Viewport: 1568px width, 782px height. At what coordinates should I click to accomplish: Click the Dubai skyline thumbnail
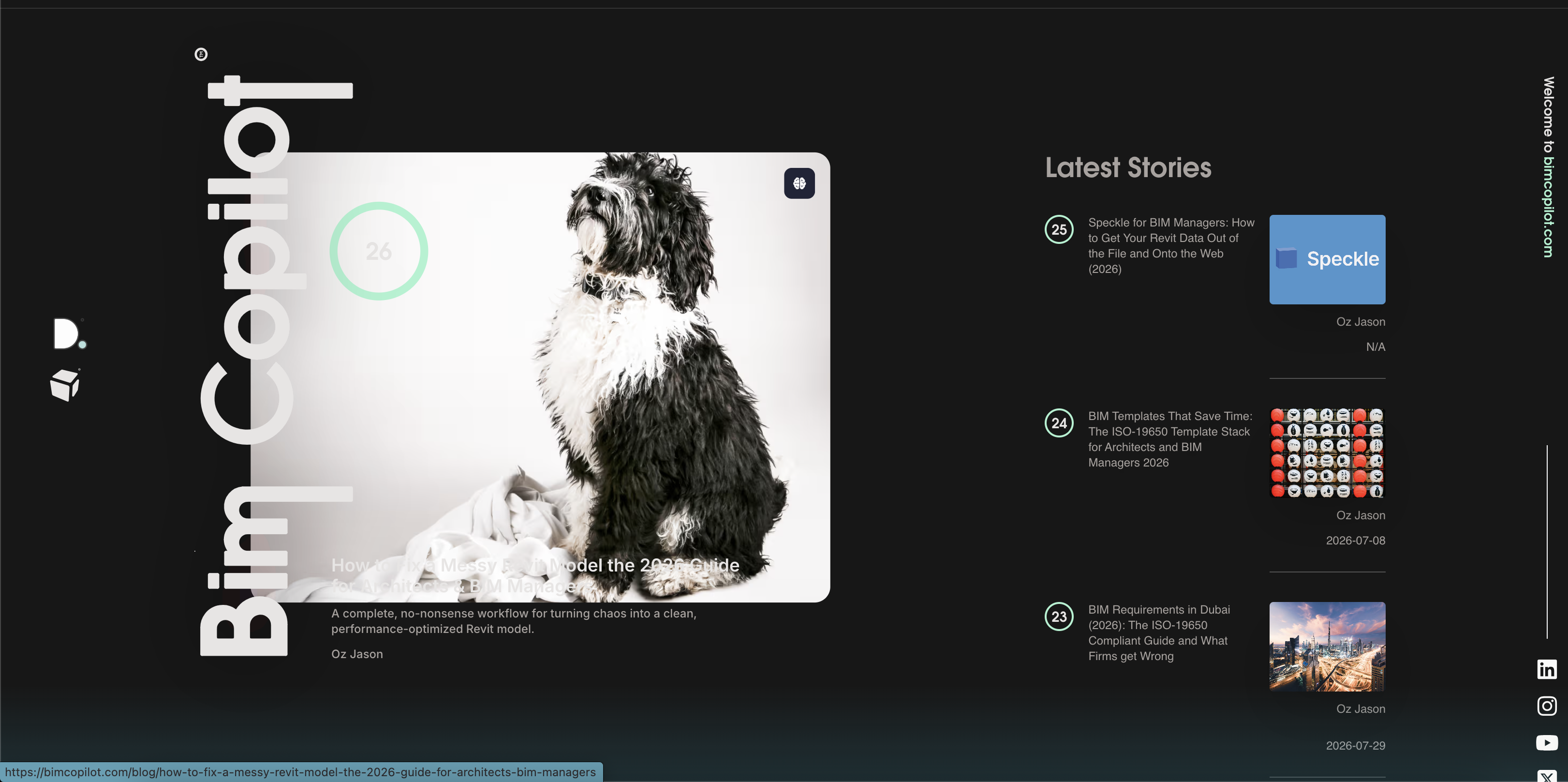[x=1327, y=647]
